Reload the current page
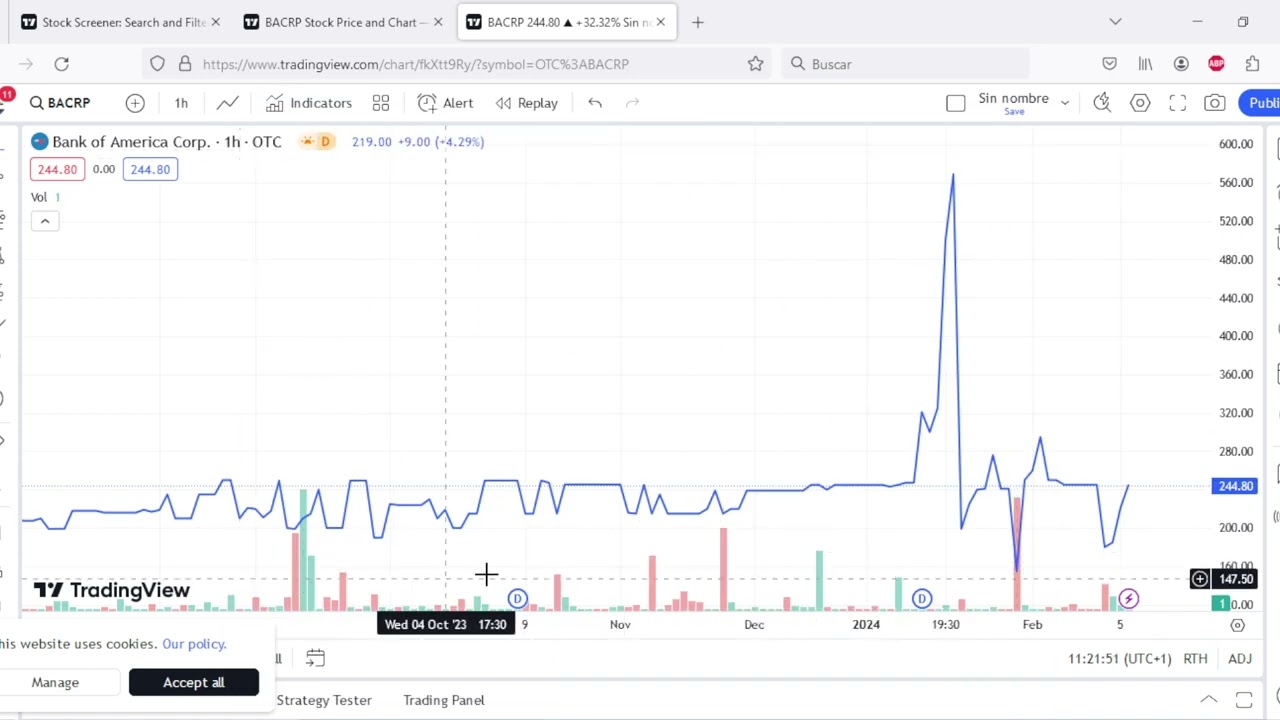 click(x=62, y=64)
